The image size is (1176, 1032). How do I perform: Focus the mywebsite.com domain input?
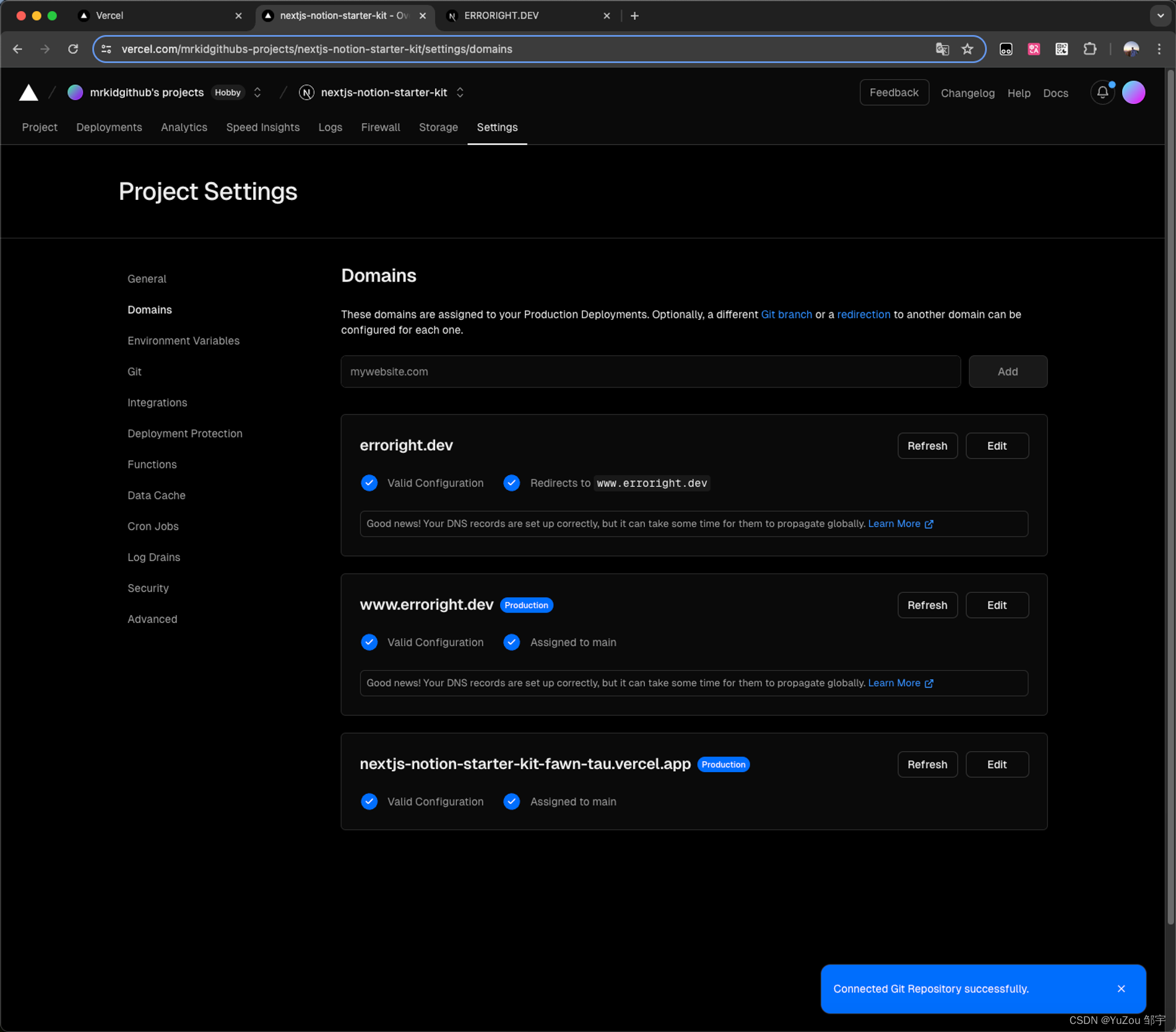[651, 372]
